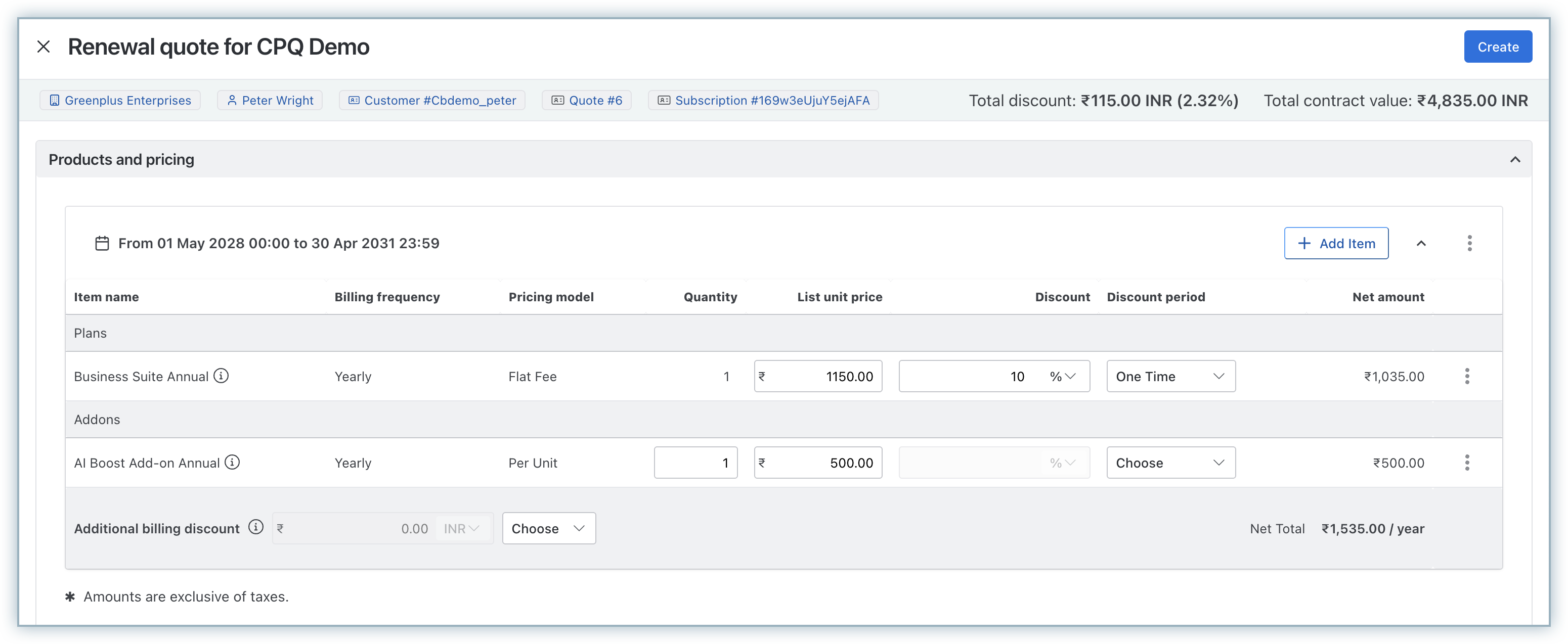Screen dimensions: 1568x644
Task: Open kebab menu for Business Suite Annual row
Action: coord(1467,377)
